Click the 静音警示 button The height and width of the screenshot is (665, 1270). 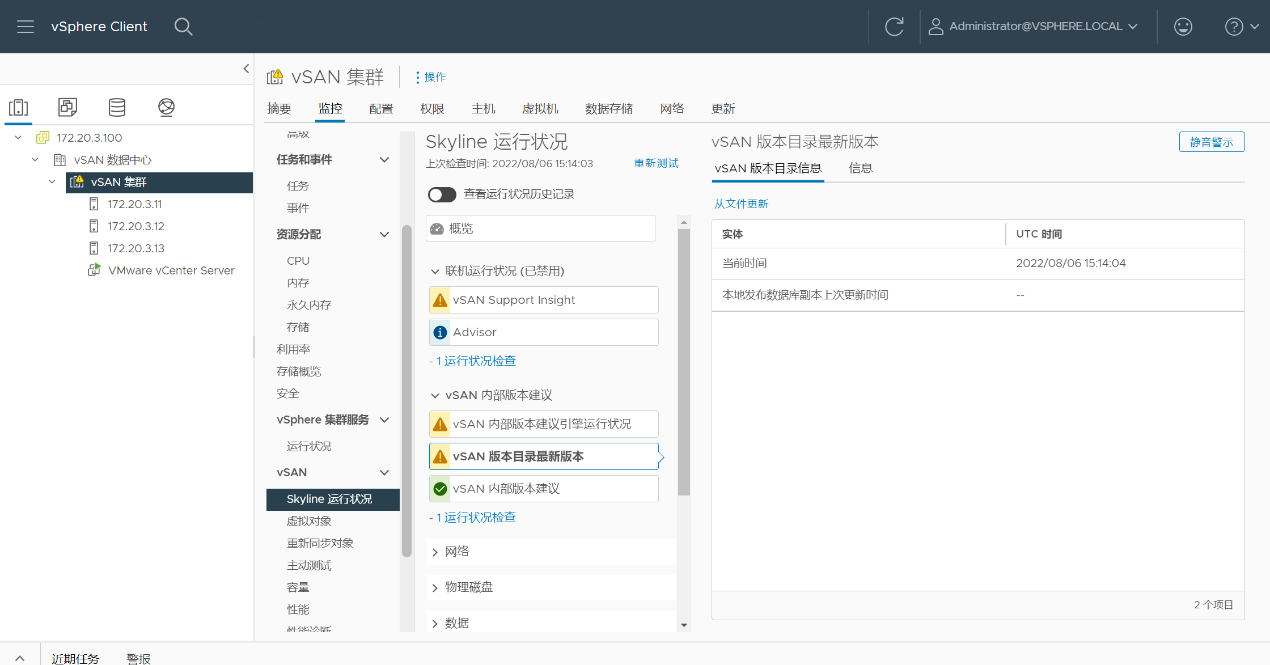tap(1211, 142)
